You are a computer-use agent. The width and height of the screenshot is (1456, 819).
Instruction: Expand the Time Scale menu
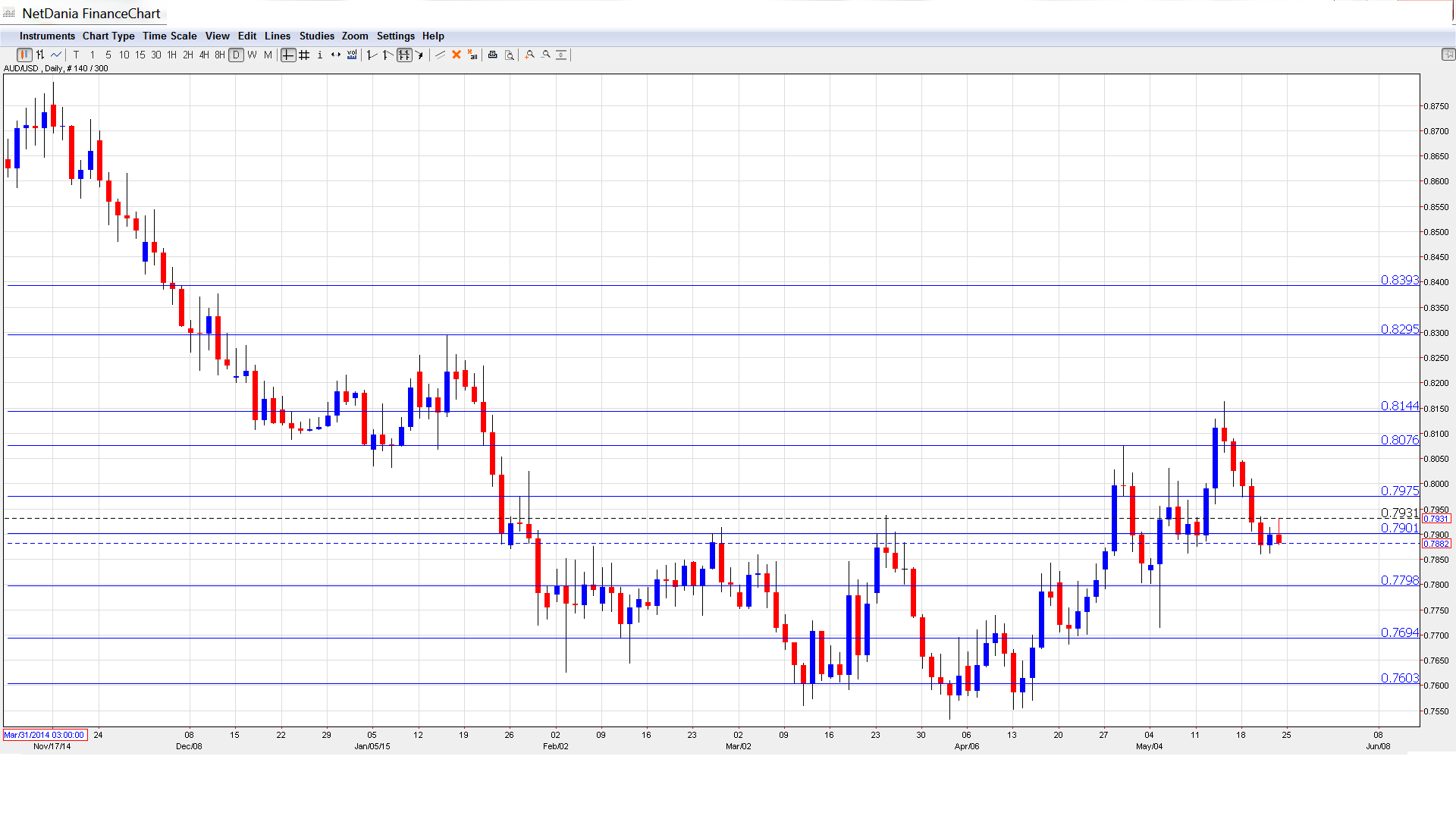169,36
